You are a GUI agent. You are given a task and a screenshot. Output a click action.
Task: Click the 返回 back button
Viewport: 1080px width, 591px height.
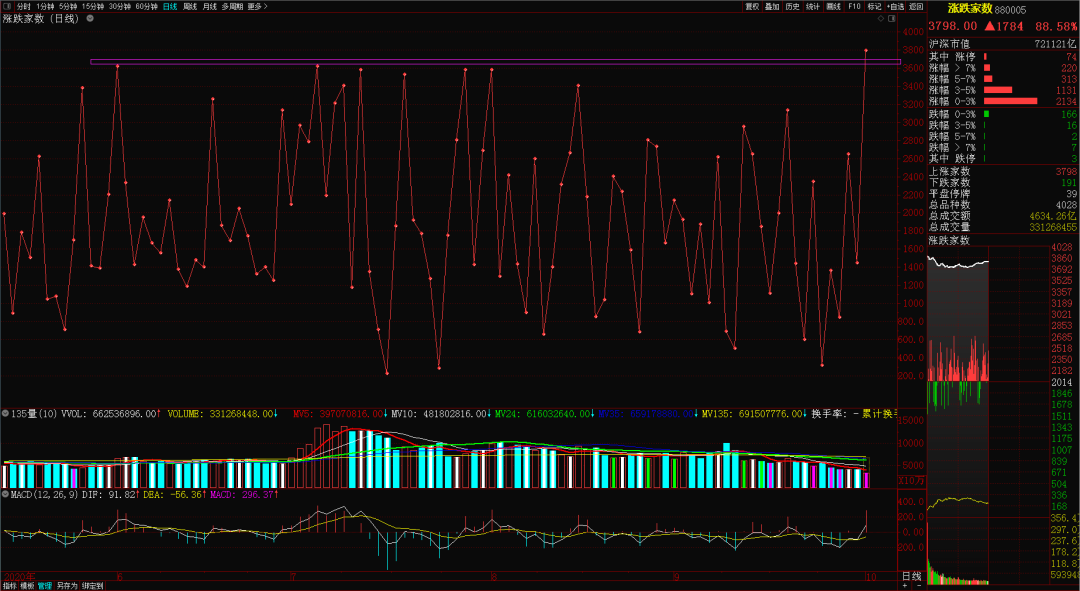coord(915,6)
